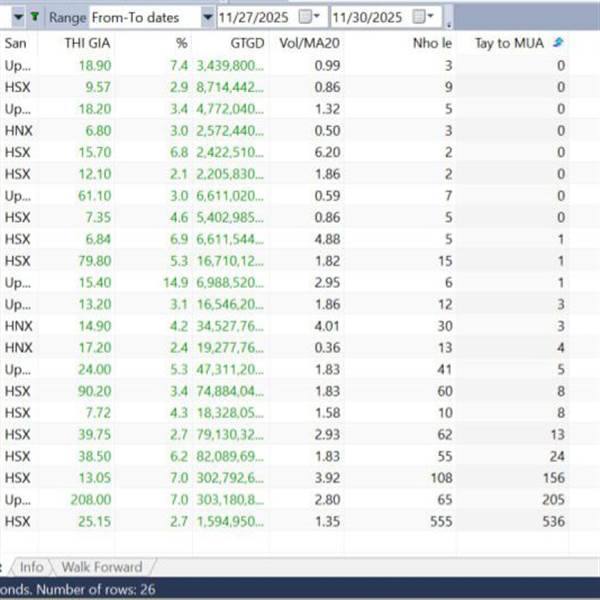Image resolution: width=600 pixels, height=600 pixels.
Task: Select the price cell 208.00
Action: [x=91, y=499]
